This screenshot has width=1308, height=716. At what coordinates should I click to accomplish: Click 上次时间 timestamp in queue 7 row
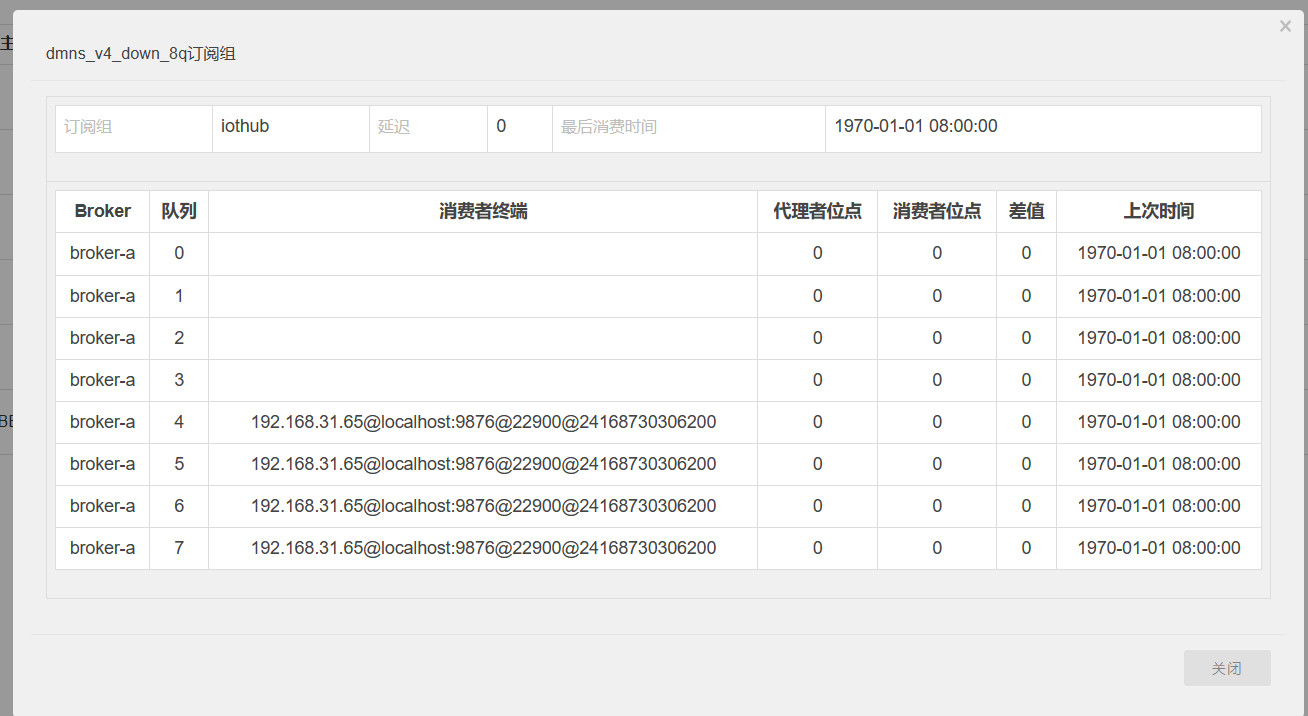(1159, 548)
